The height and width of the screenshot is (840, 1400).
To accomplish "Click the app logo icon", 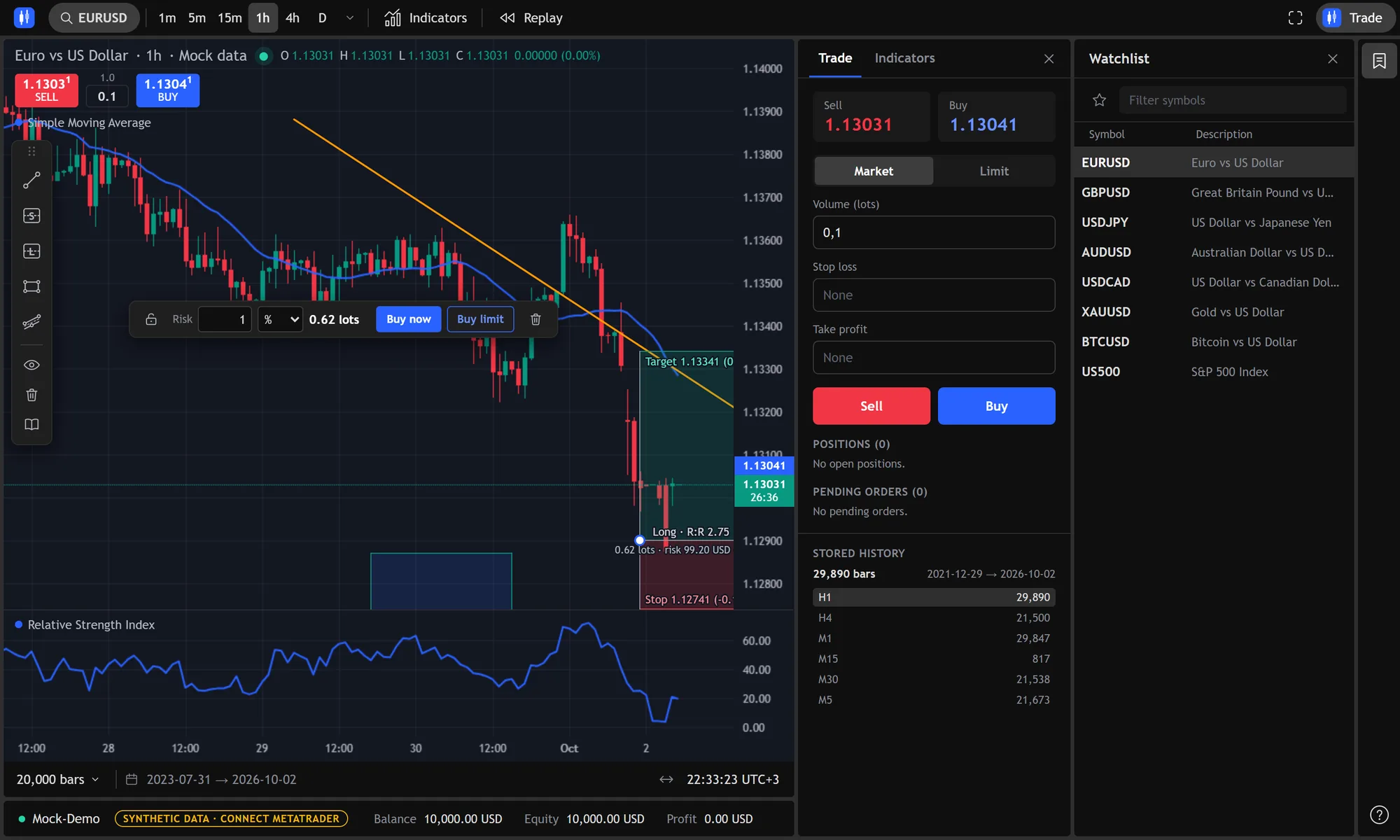I will pos(24,17).
